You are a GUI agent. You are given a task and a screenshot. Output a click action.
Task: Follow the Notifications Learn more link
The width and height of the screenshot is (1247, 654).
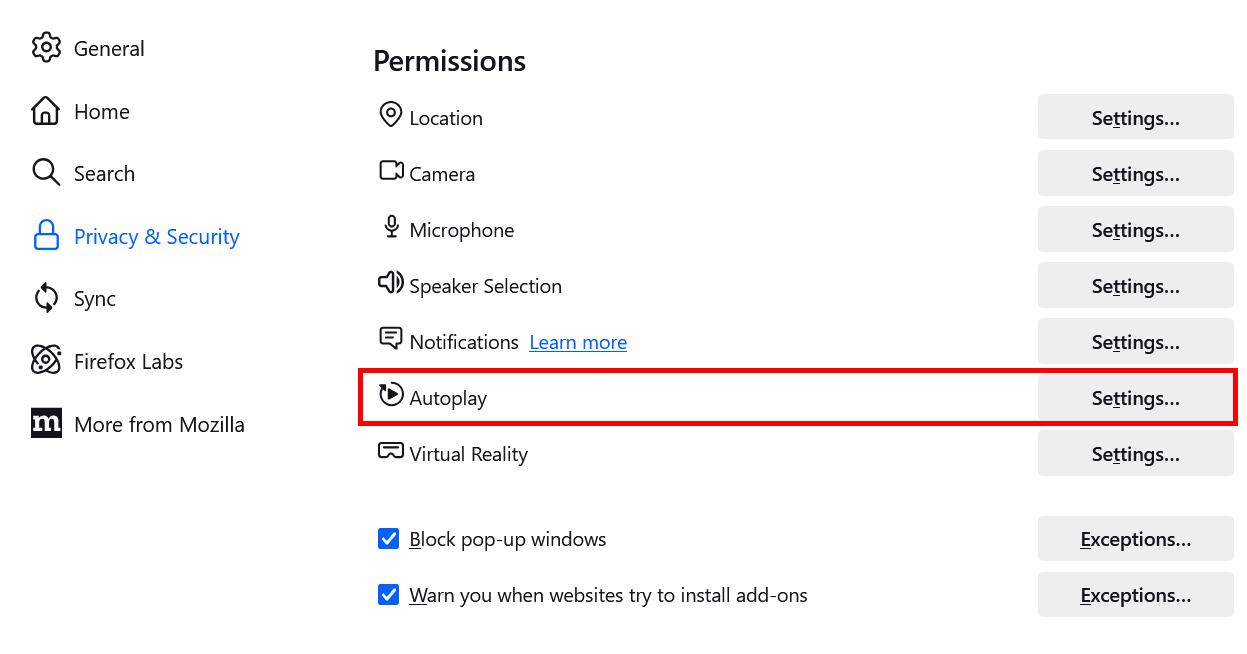(578, 342)
